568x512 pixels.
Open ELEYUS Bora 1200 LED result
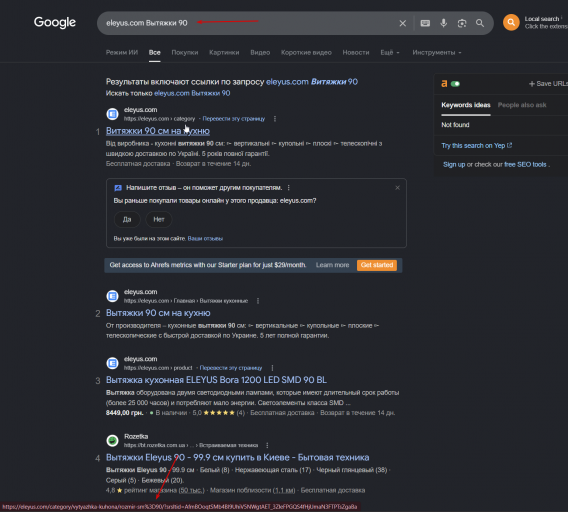(x=216, y=380)
